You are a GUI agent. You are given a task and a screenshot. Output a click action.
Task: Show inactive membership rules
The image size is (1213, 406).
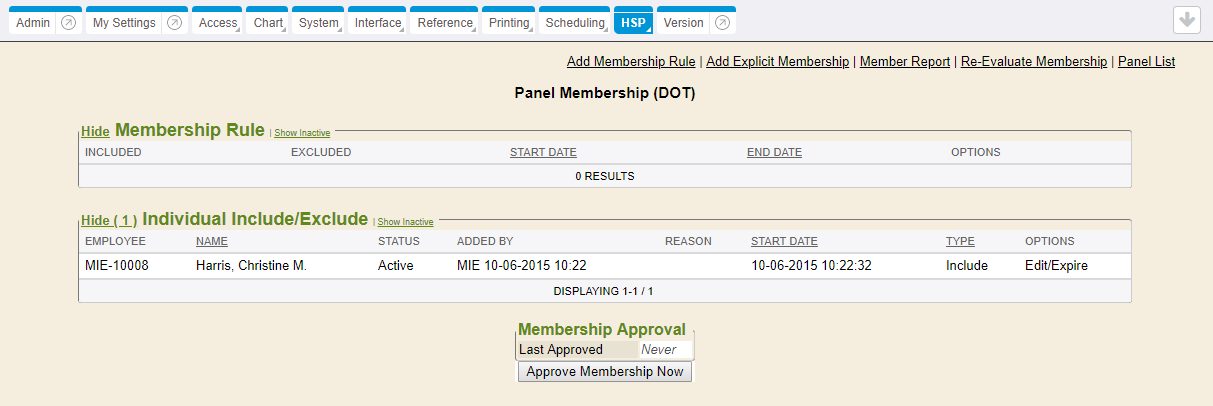pyautogui.click(x=302, y=132)
